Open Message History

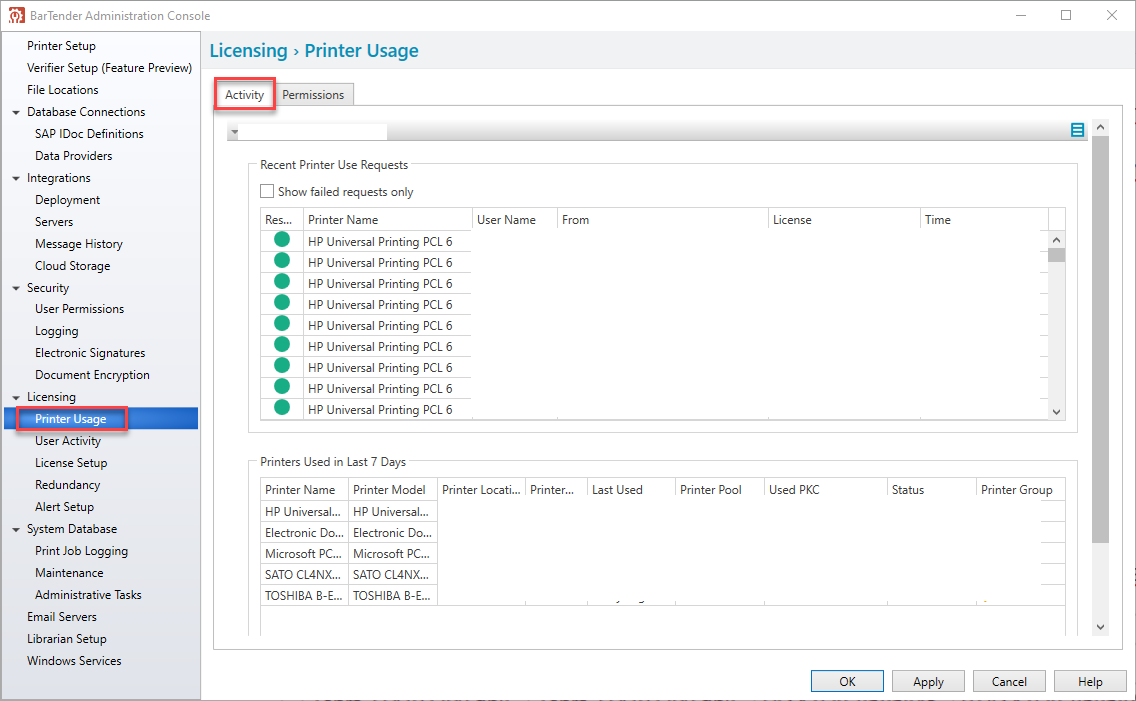coord(79,244)
